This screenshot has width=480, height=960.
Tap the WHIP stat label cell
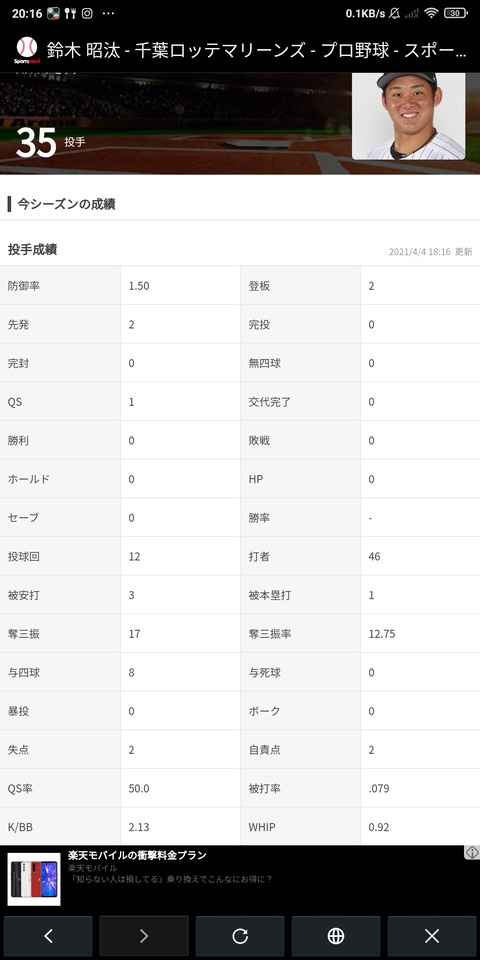click(x=300, y=827)
